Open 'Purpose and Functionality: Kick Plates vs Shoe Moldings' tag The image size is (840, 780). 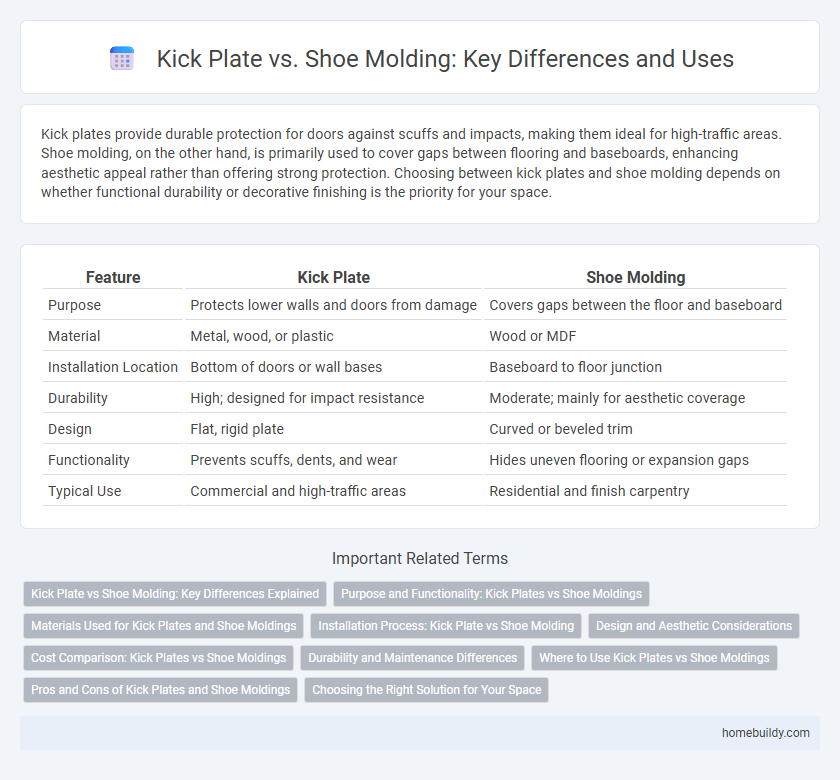(491, 594)
